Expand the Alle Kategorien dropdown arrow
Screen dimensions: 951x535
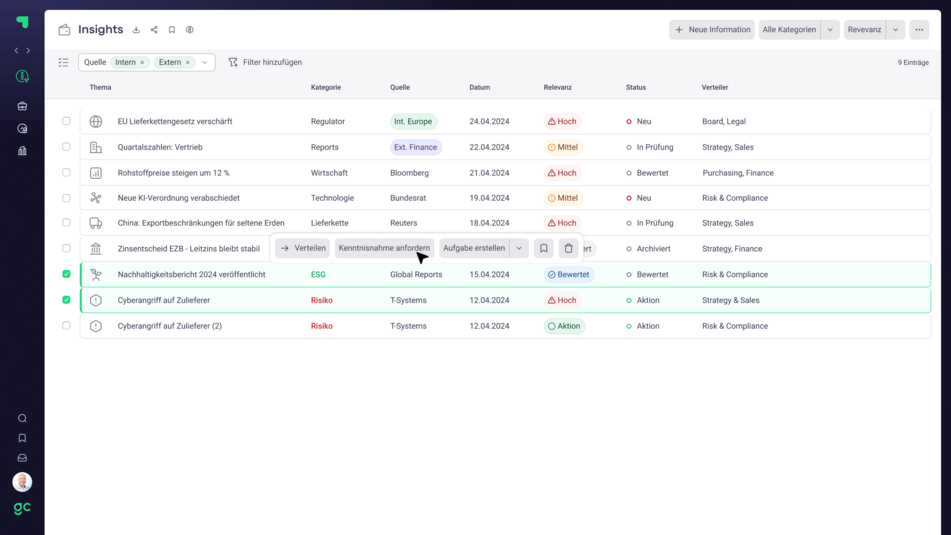pyautogui.click(x=830, y=30)
